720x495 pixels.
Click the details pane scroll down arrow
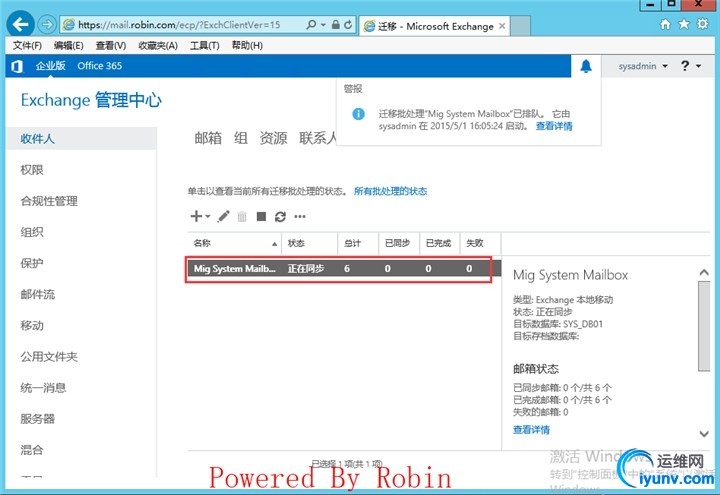pyautogui.click(x=704, y=433)
